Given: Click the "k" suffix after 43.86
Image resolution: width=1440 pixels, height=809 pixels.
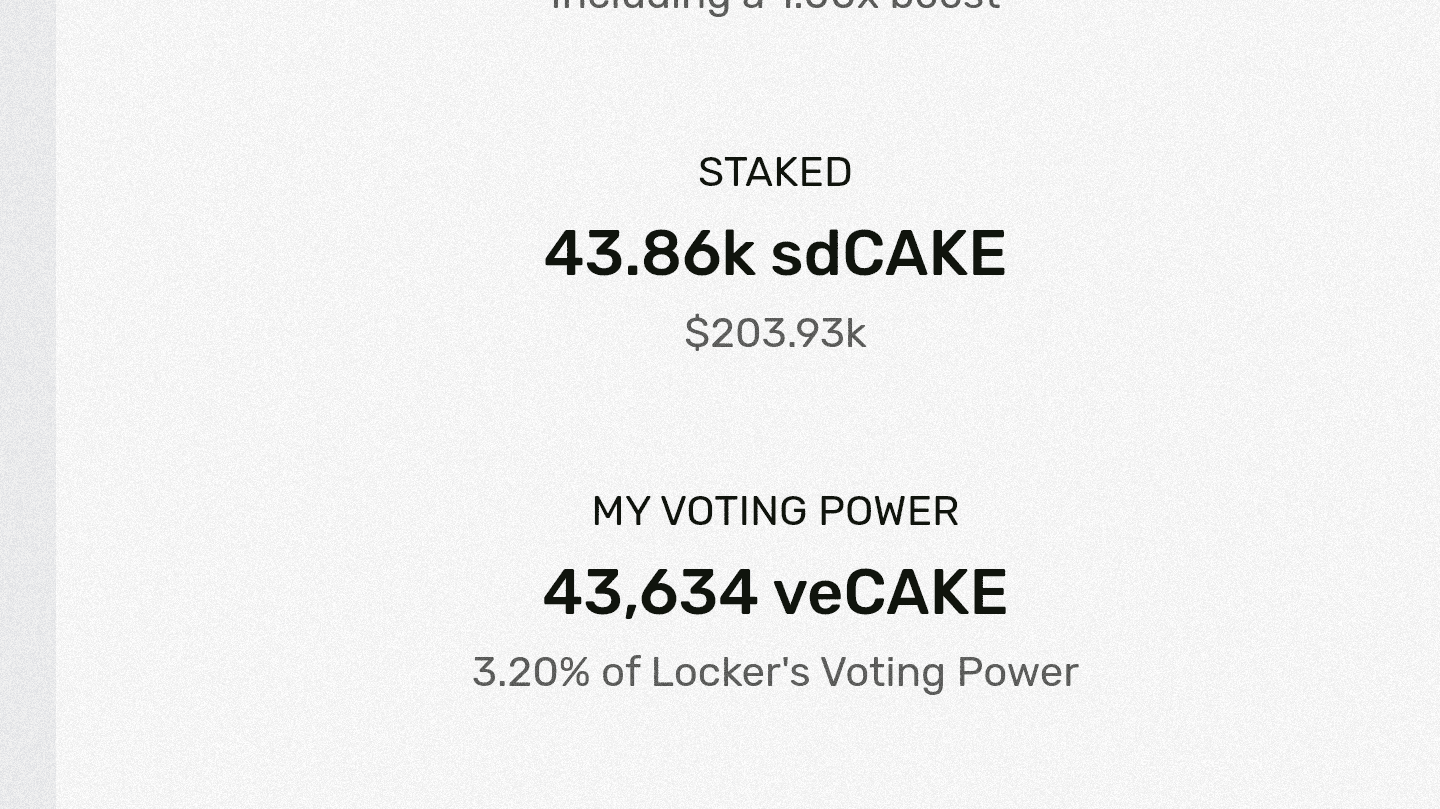Looking at the screenshot, I should (738, 254).
